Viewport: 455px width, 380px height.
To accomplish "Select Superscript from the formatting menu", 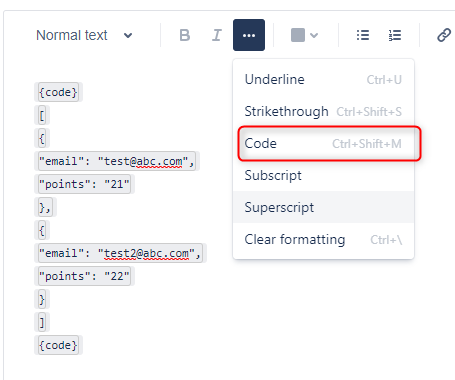I will (323, 207).
